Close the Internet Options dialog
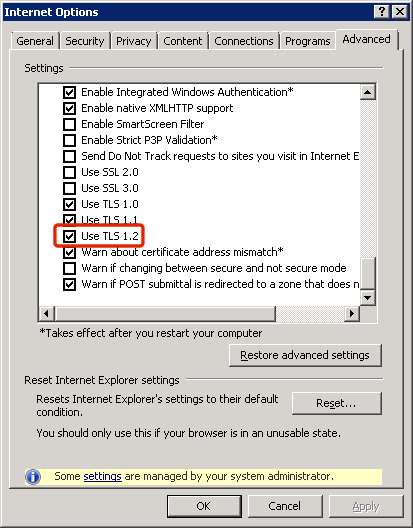This screenshot has width=413, height=528. click(x=400, y=12)
